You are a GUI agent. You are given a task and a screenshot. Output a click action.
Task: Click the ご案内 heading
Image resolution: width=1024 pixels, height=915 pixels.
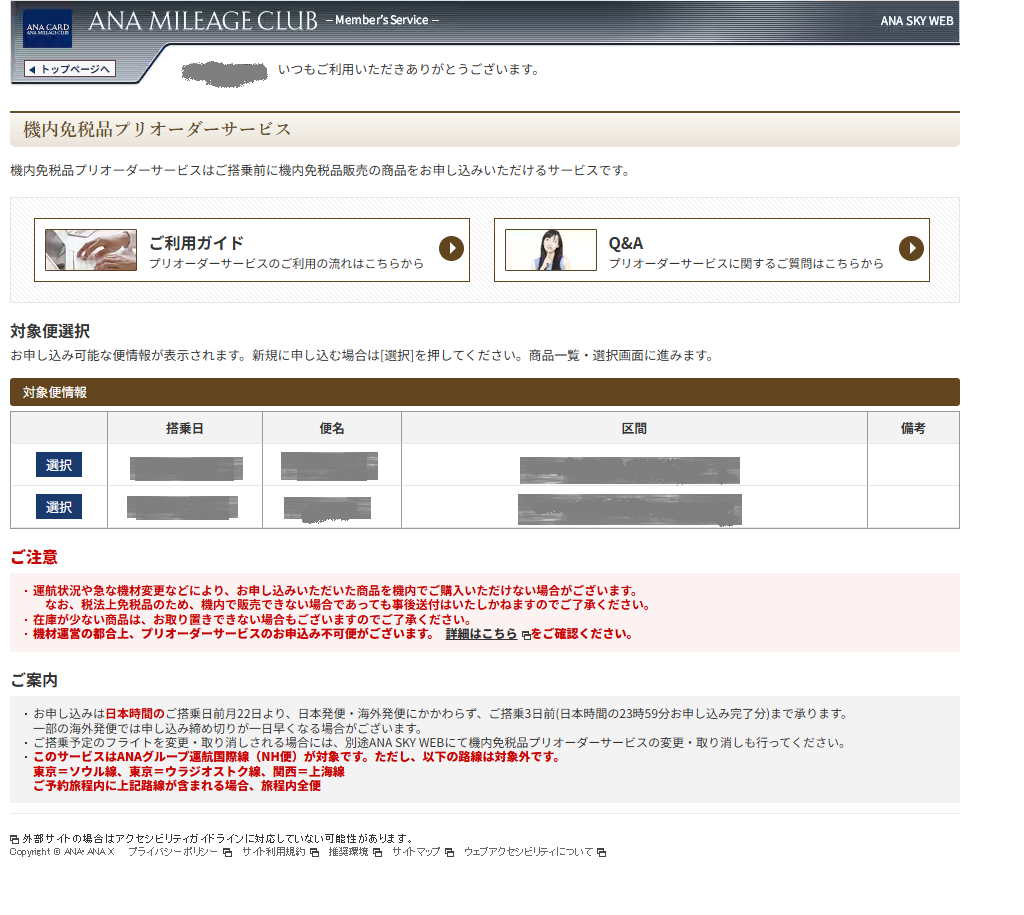(34, 680)
